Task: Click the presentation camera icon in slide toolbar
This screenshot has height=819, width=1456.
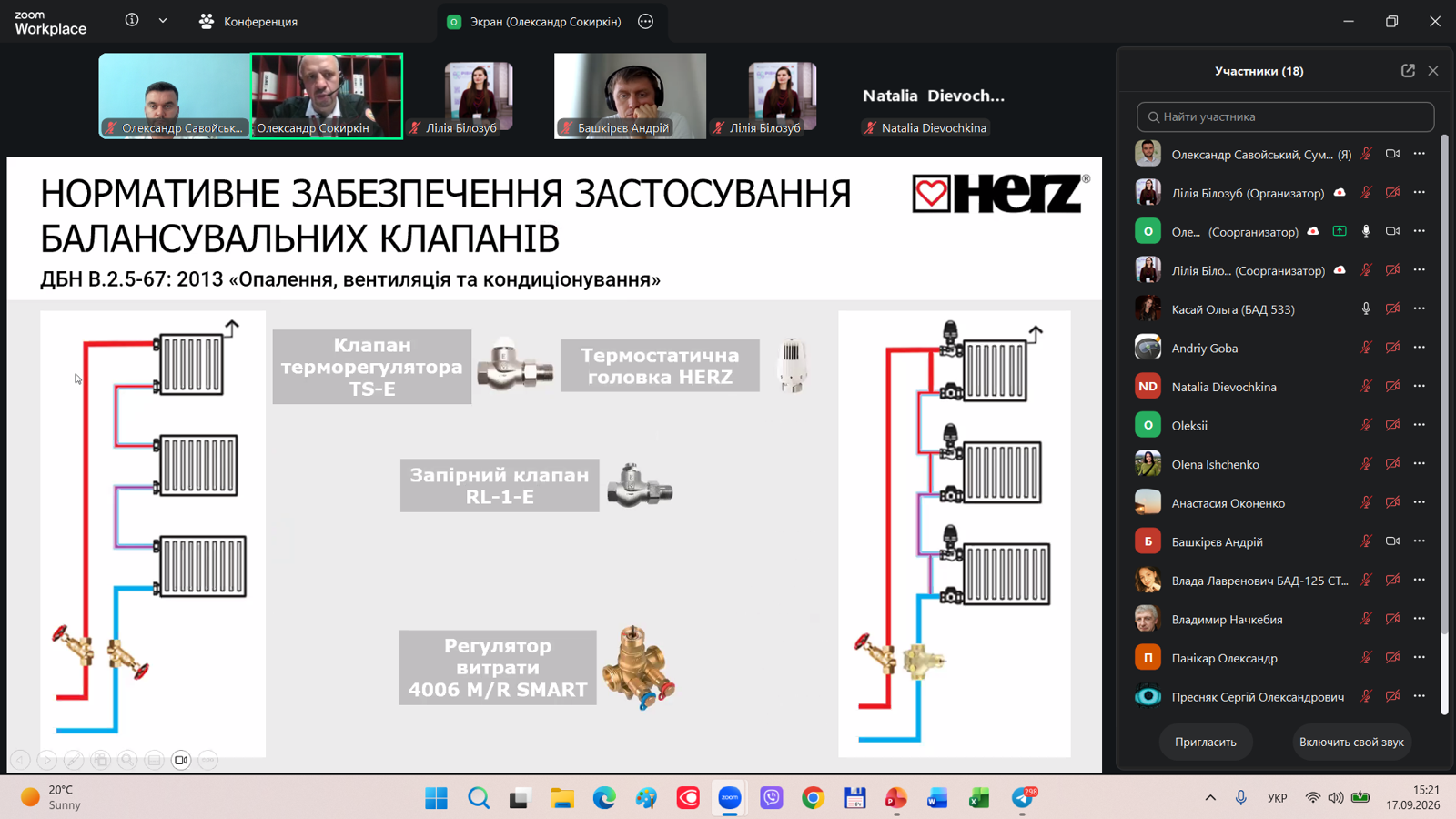Action: (x=181, y=760)
